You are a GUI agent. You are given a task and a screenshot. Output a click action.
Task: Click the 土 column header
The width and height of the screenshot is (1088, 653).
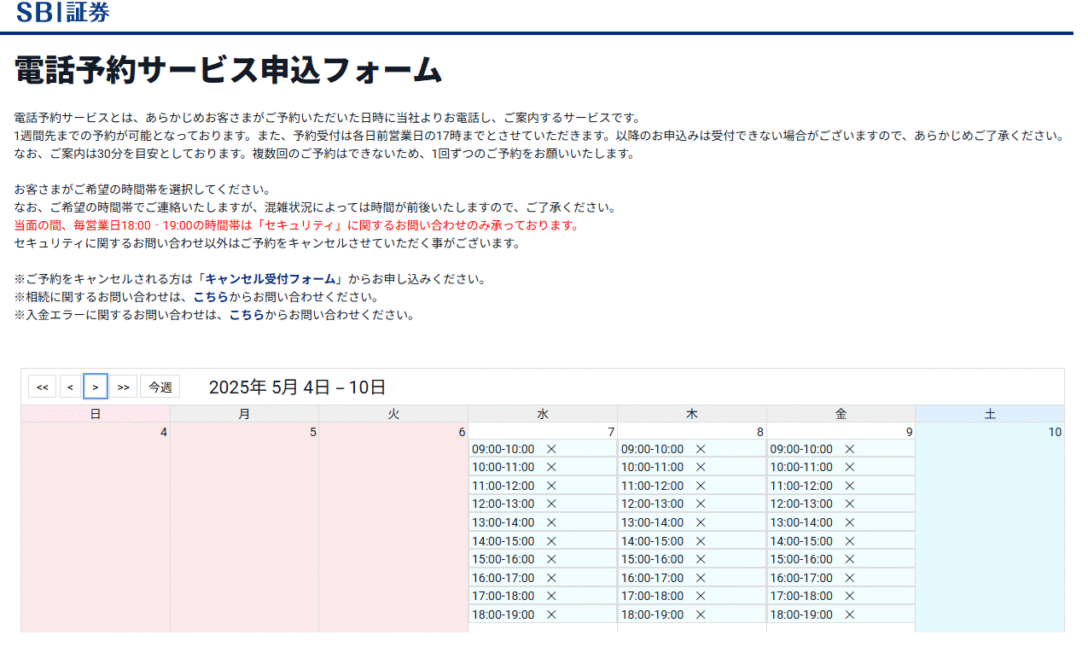pos(989,414)
